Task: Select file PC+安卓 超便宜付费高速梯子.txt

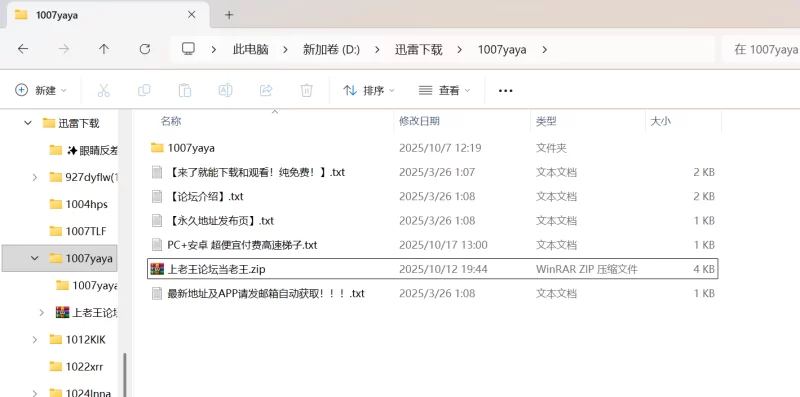Action: pyautogui.click(x=433, y=245)
